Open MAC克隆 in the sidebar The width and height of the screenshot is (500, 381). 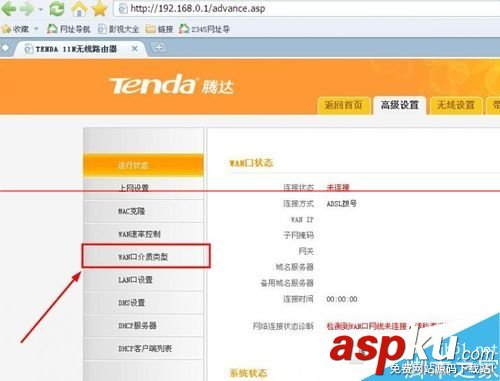pos(143,211)
